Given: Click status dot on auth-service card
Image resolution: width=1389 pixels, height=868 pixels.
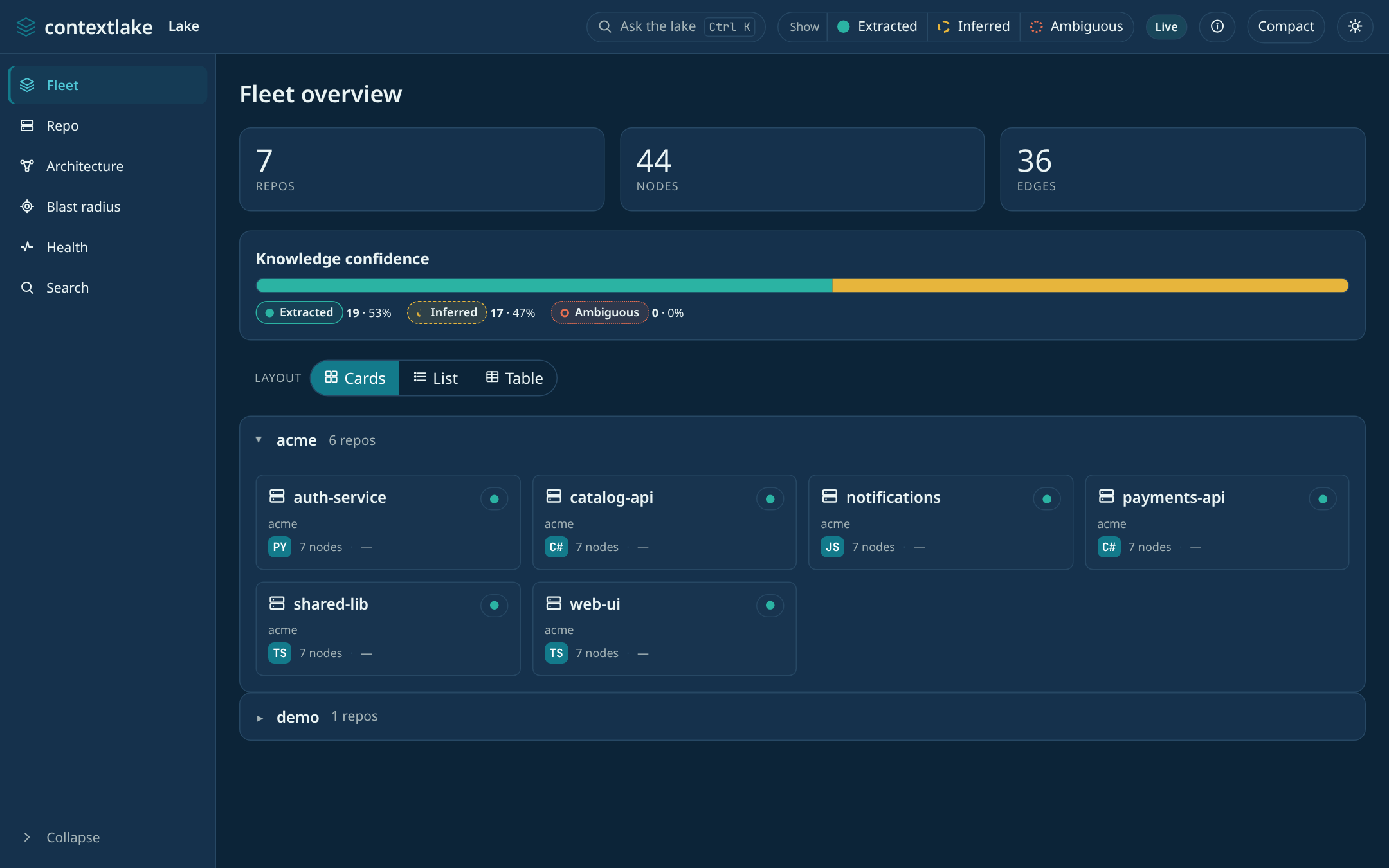Looking at the screenshot, I should coord(494,499).
